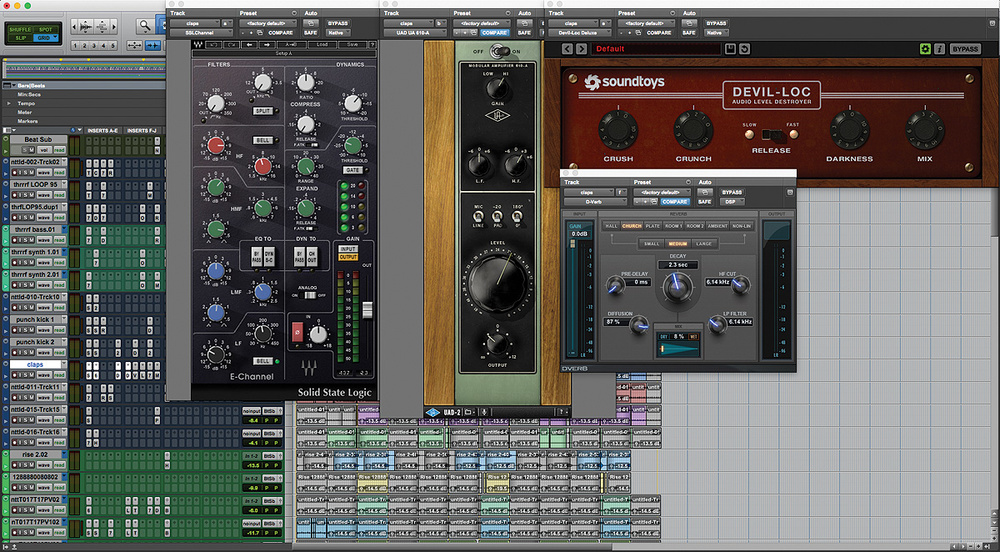Open Devil-Loc info icon
The image size is (1000, 552).
pyautogui.click(x=939, y=49)
